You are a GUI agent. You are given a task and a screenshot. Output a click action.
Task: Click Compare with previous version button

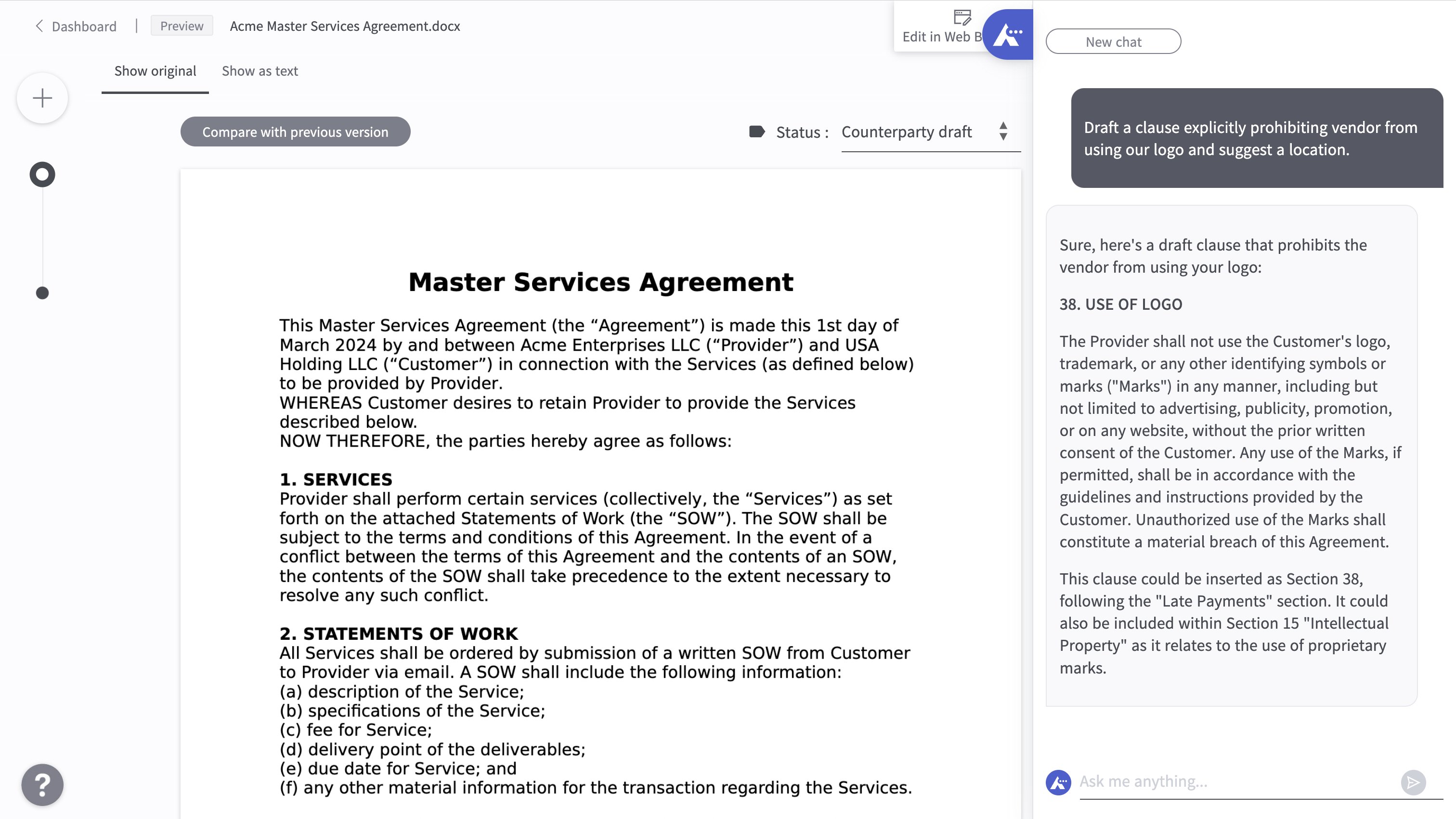pos(295,131)
